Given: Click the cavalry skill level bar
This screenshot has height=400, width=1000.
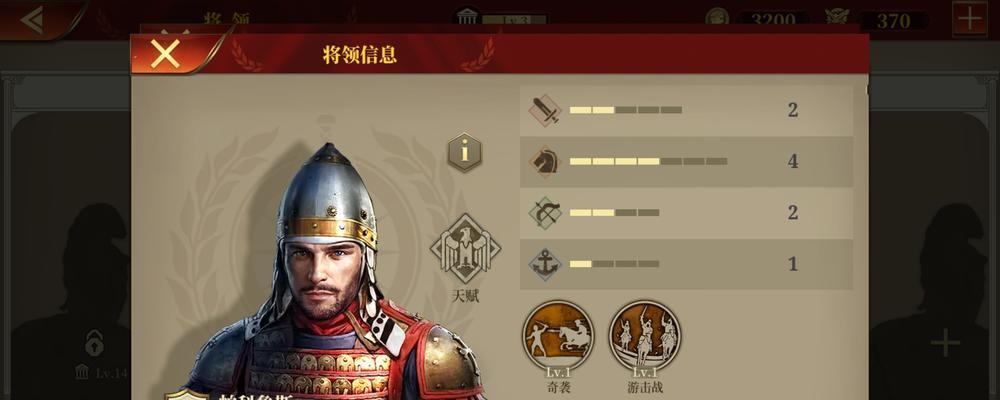Looking at the screenshot, I should coord(649,161).
